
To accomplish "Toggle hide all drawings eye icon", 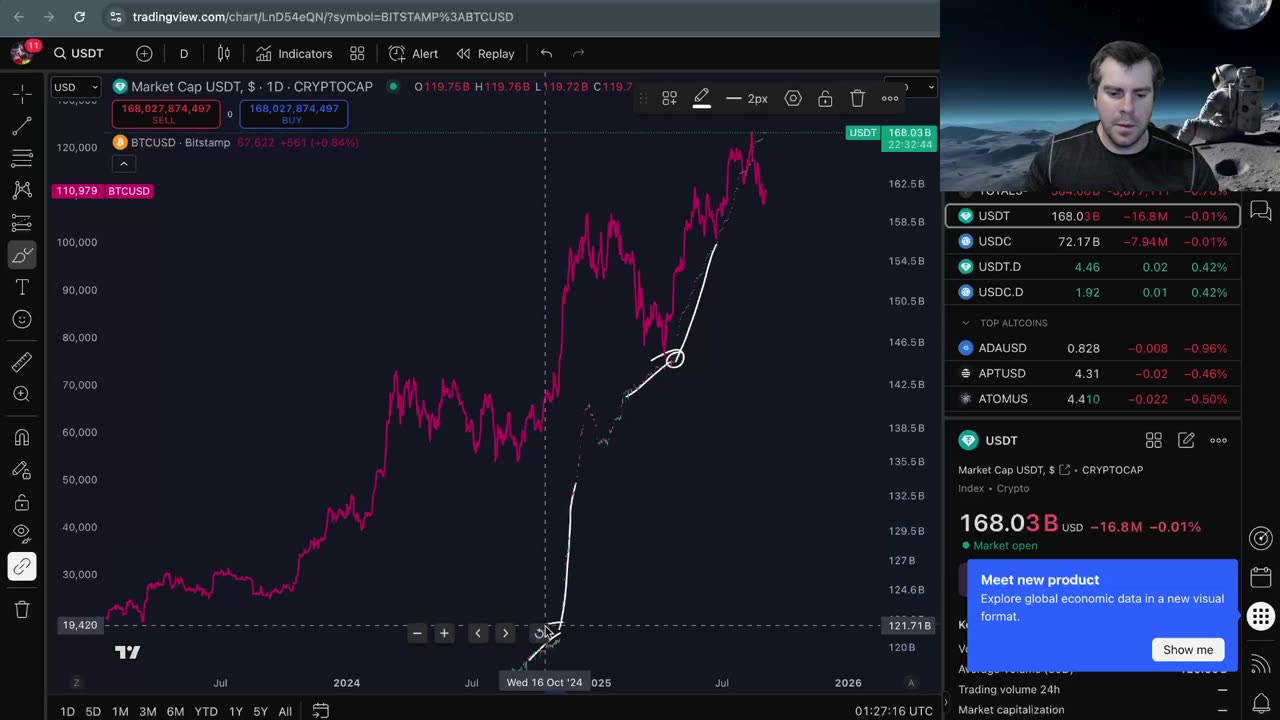I will pos(22,534).
